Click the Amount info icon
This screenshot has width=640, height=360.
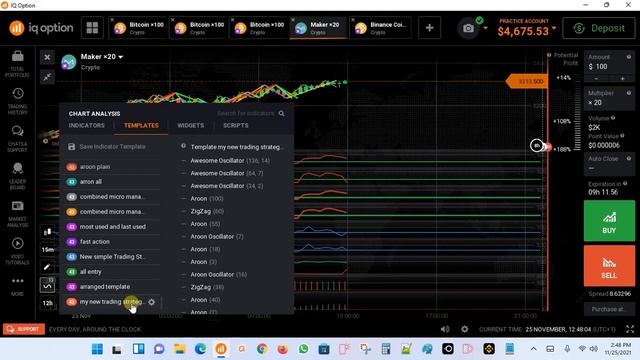[x=629, y=57]
